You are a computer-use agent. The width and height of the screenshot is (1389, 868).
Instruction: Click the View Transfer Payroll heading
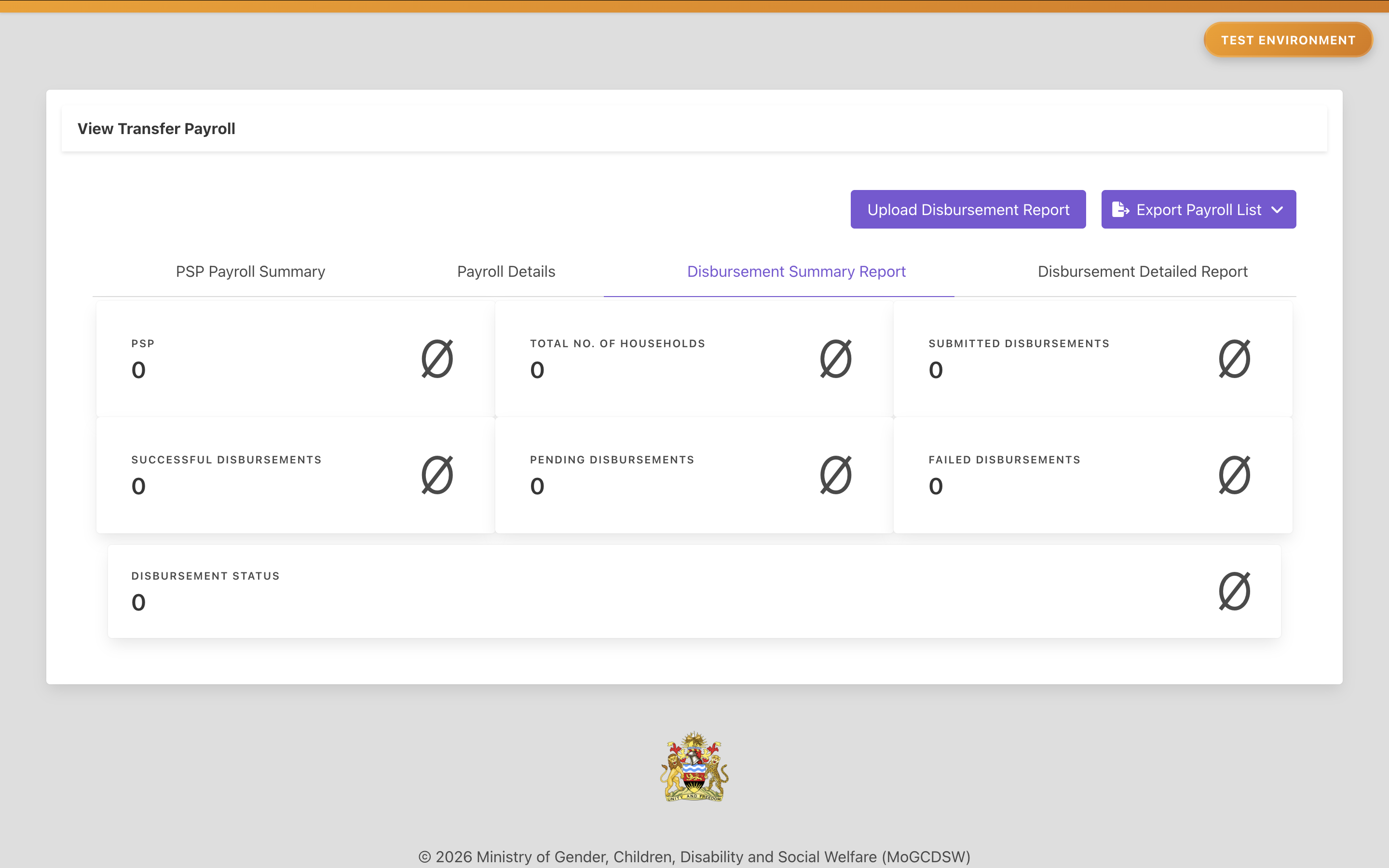click(156, 129)
